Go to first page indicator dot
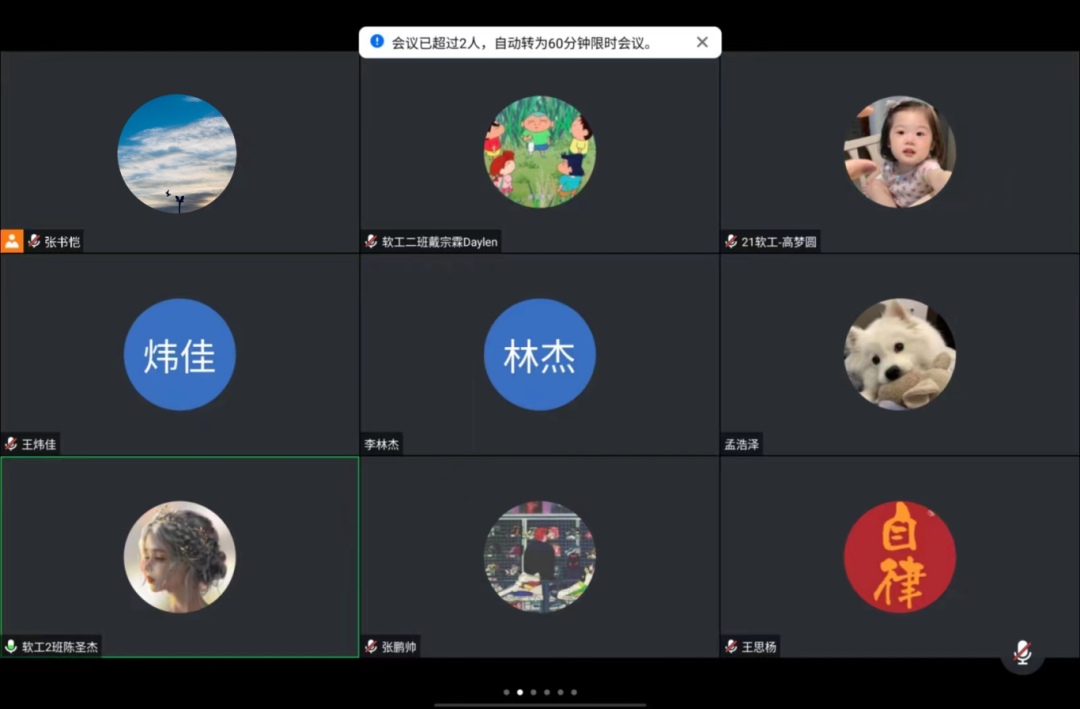The height and width of the screenshot is (709, 1080). point(506,692)
